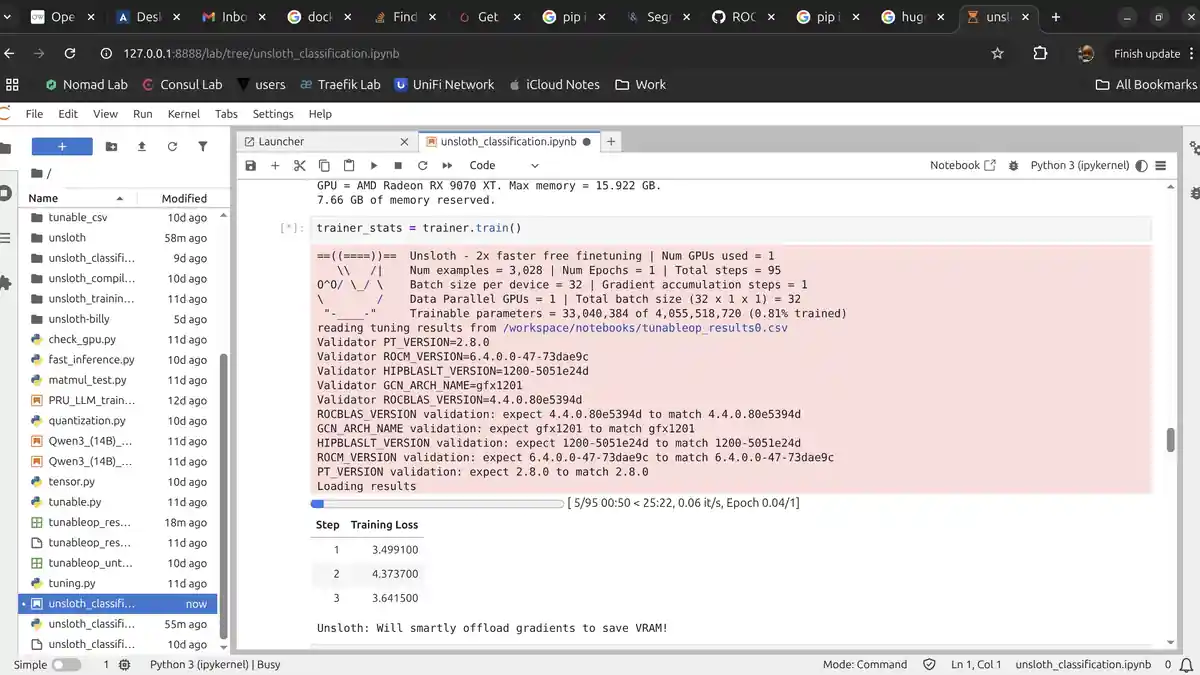Image resolution: width=1200 pixels, height=675 pixels.
Task: Open the cell type Code dropdown
Action: [504, 165]
